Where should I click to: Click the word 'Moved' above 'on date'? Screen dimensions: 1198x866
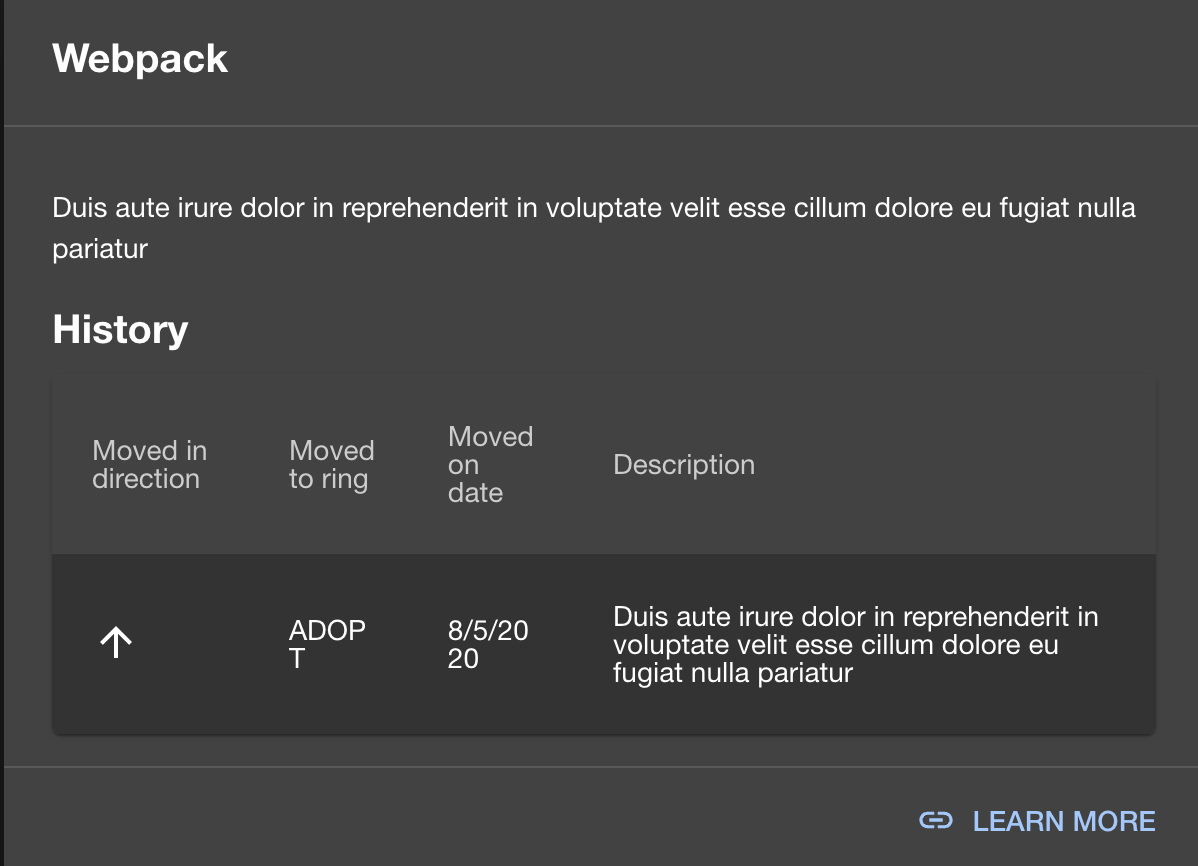(x=491, y=436)
